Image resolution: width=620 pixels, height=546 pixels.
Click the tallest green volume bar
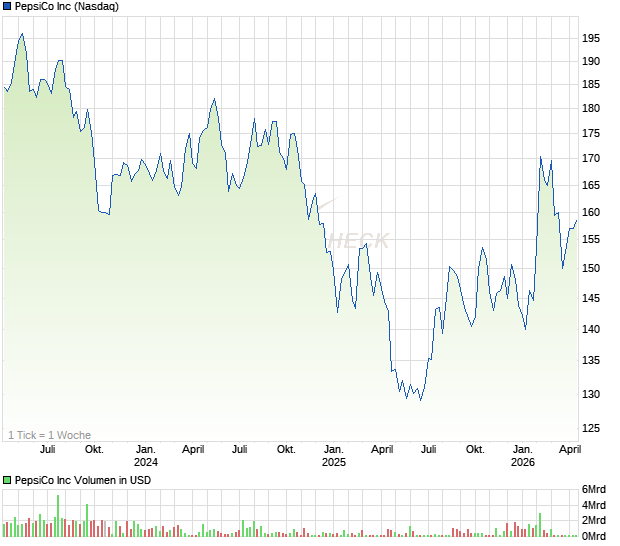(58, 516)
